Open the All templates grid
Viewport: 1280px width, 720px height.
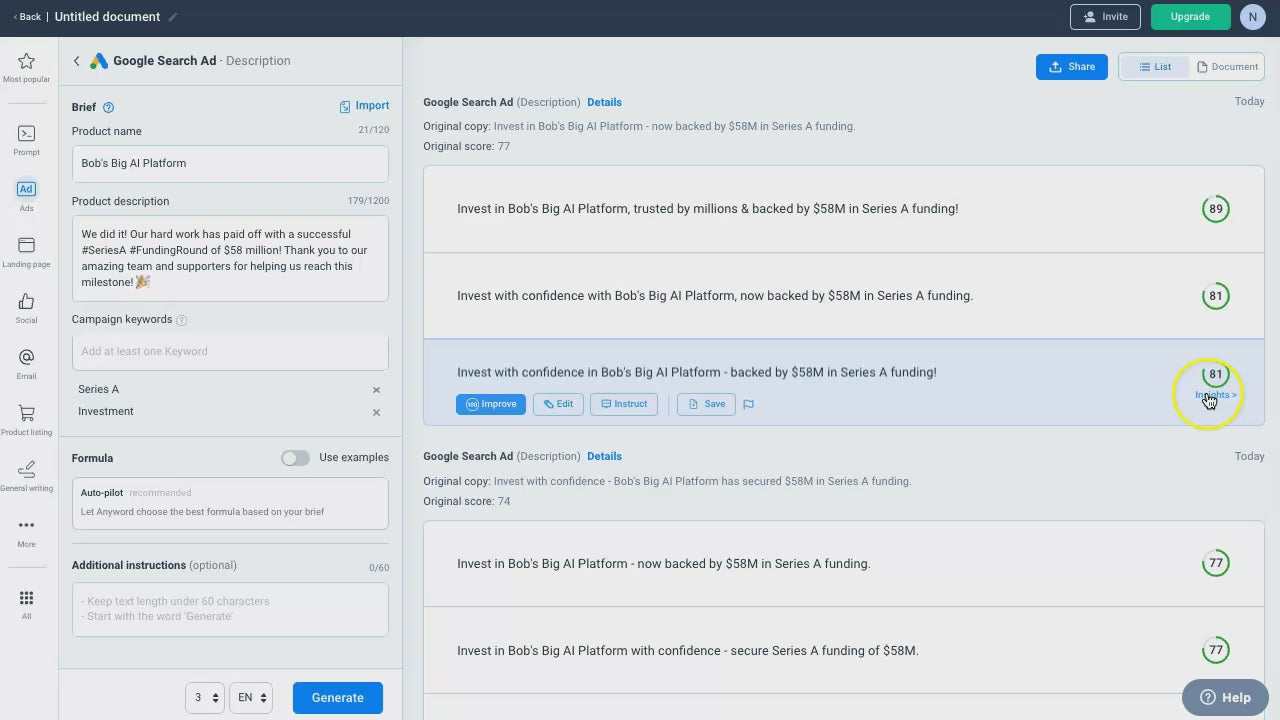click(26, 604)
